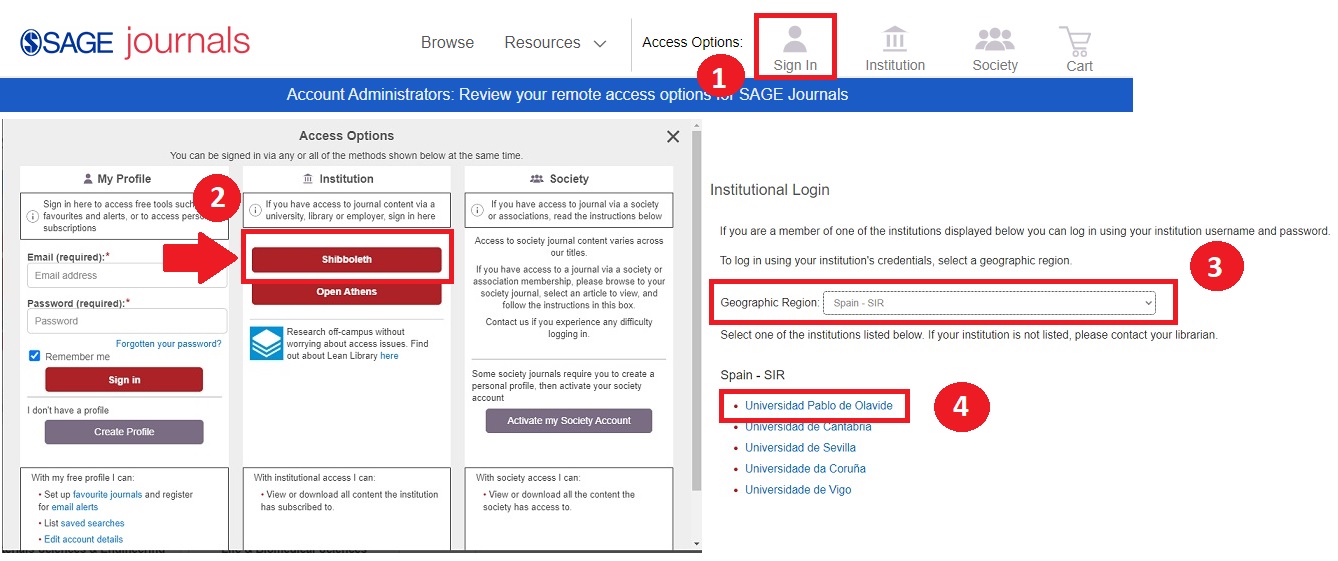1338x561 pixels.
Task: Click the Institution panel heading
Action: pyautogui.click(x=338, y=179)
